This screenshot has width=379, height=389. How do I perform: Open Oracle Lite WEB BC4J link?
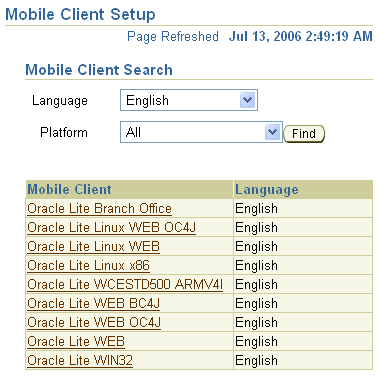(x=94, y=304)
